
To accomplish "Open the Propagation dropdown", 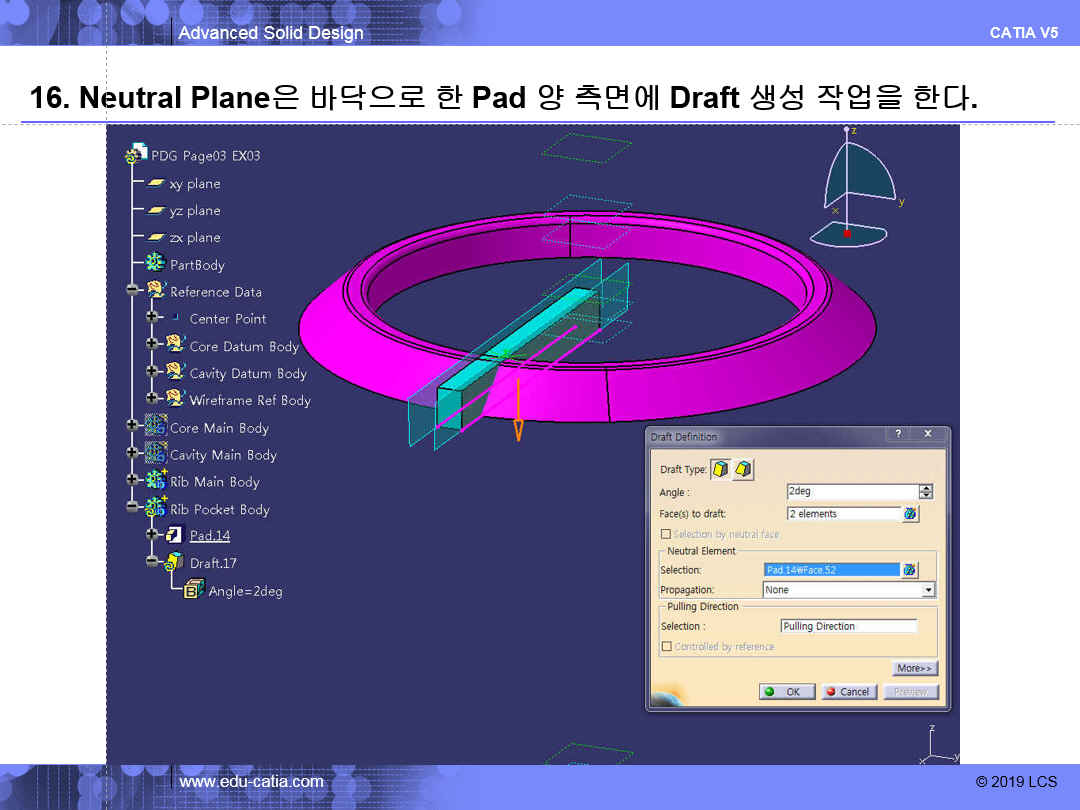I will (928, 590).
